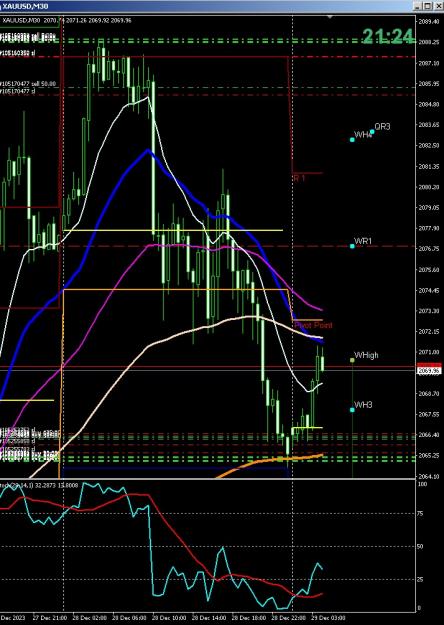The height and width of the screenshot is (625, 444).
Task: Click the WH3 cyan square marker
Action: pos(352,410)
